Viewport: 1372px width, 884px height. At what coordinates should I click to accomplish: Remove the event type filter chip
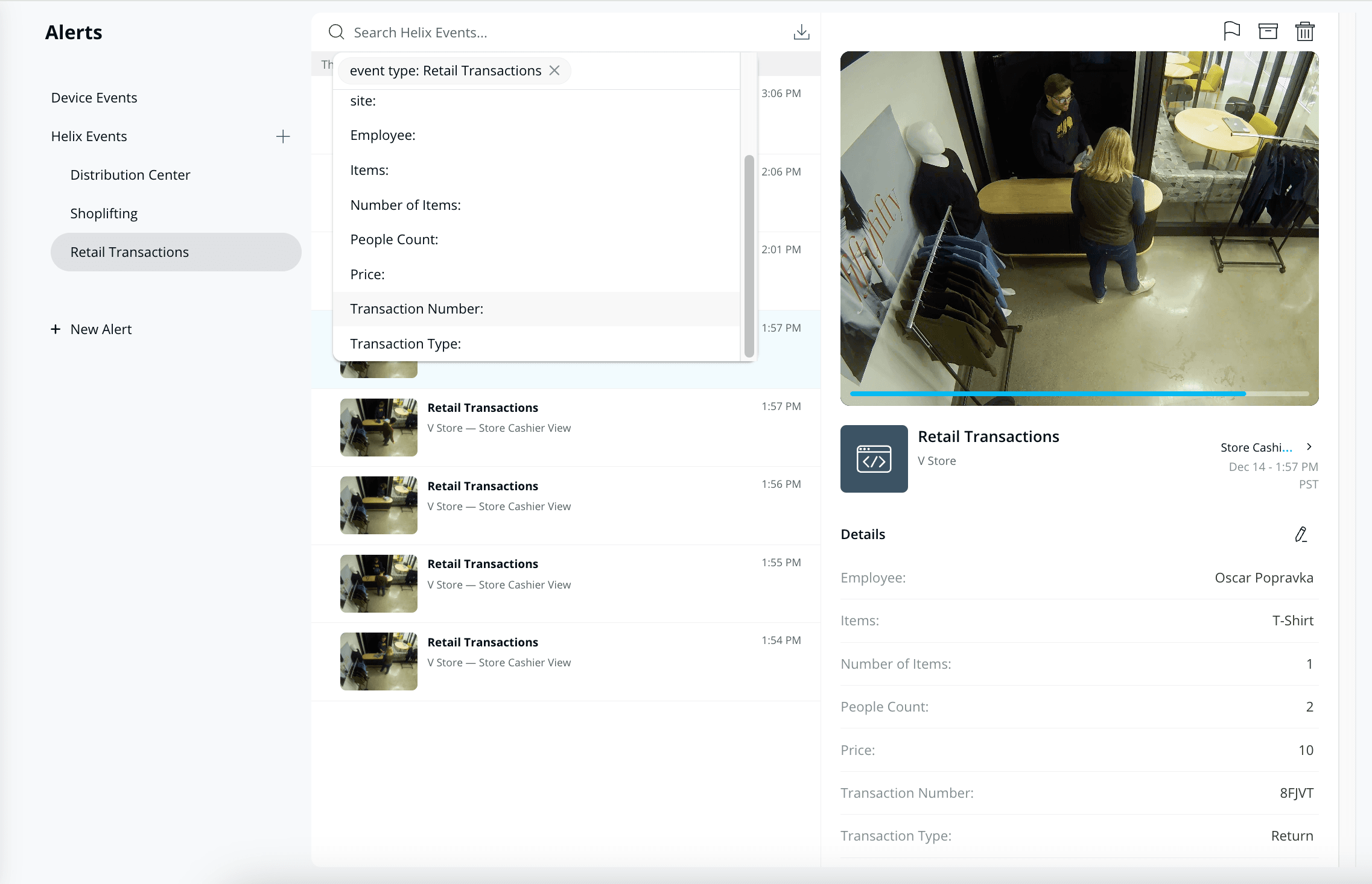(x=554, y=71)
